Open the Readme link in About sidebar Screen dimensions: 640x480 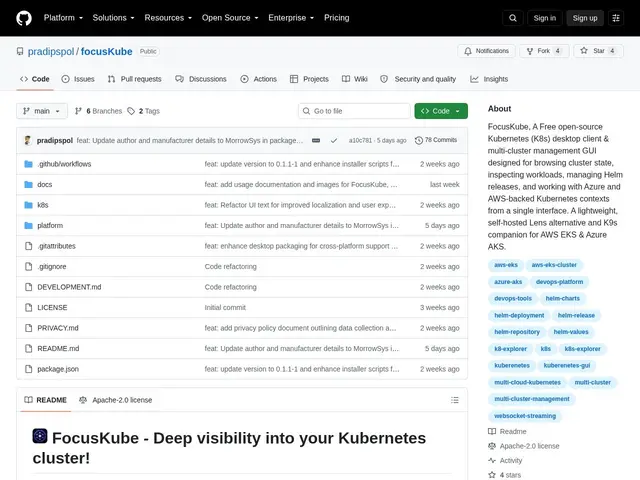(513, 431)
